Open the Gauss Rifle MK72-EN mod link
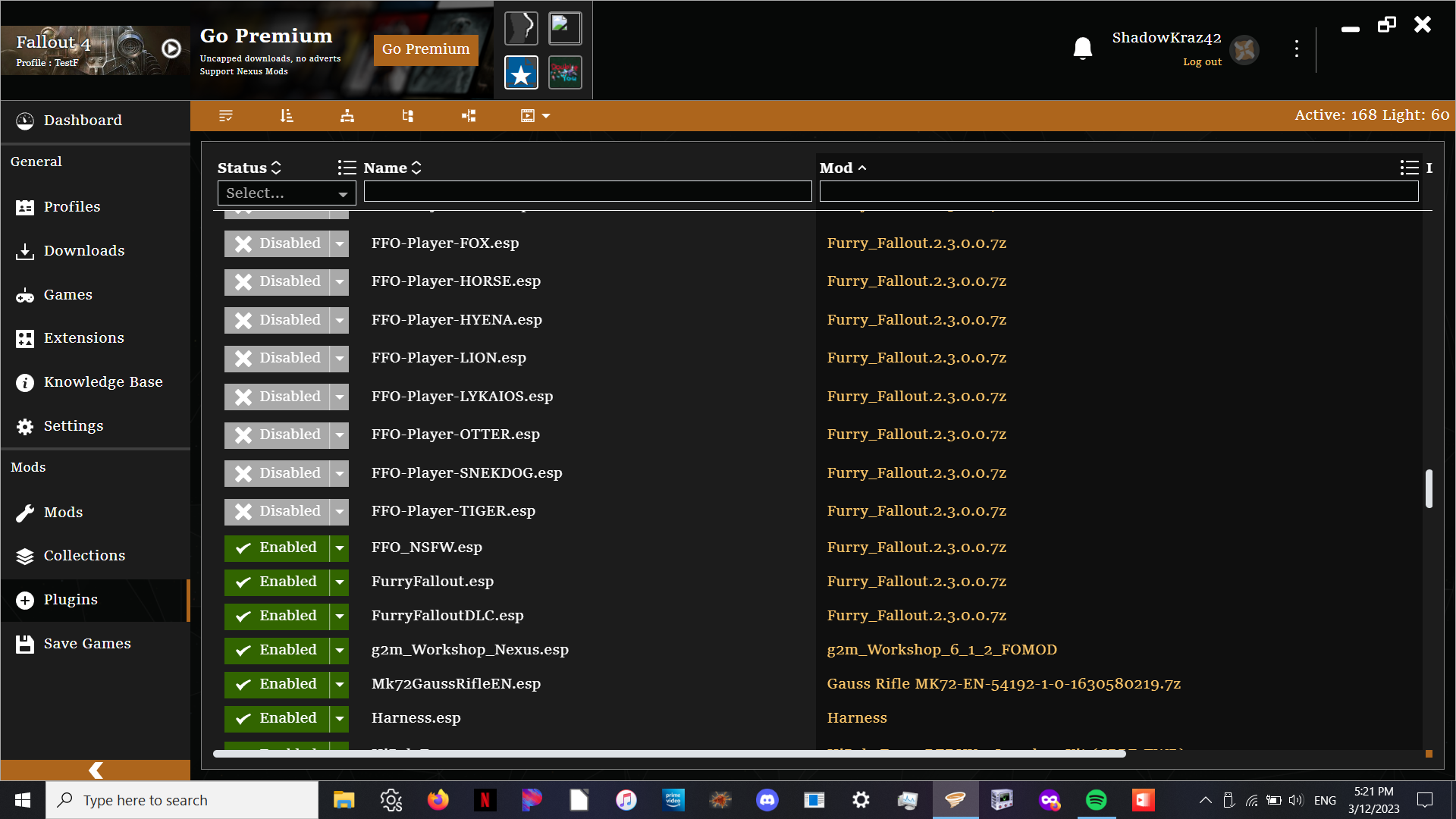 (1003, 684)
